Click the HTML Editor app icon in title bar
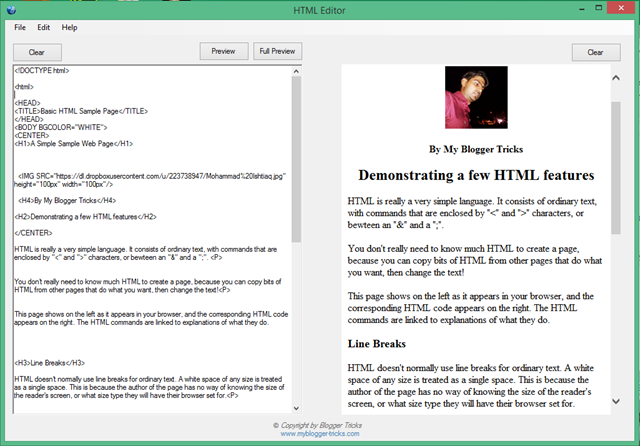Image resolution: width=640 pixels, height=446 pixels. click(x=11, y=9)
